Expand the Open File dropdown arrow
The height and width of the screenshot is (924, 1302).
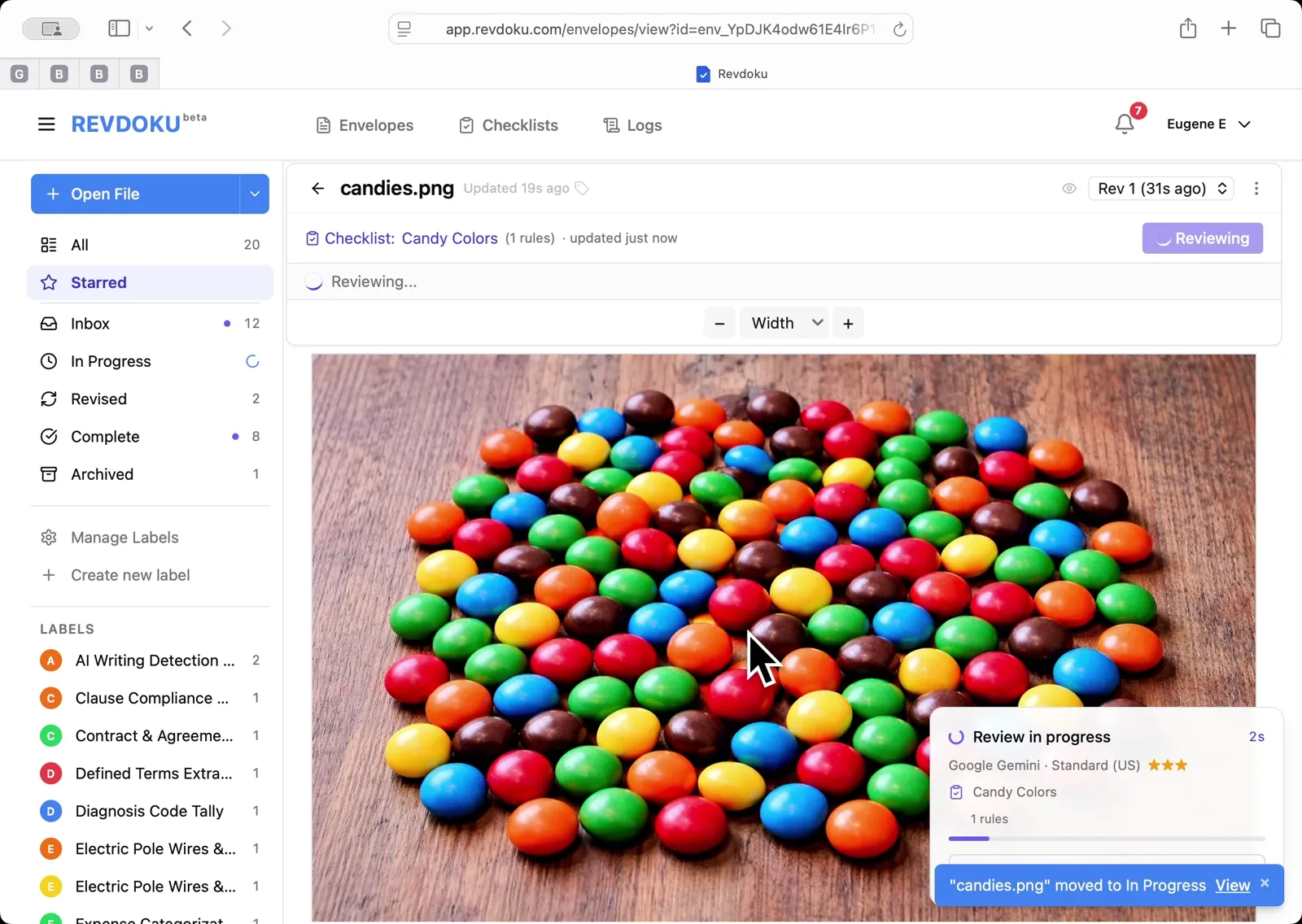[255, 194]
